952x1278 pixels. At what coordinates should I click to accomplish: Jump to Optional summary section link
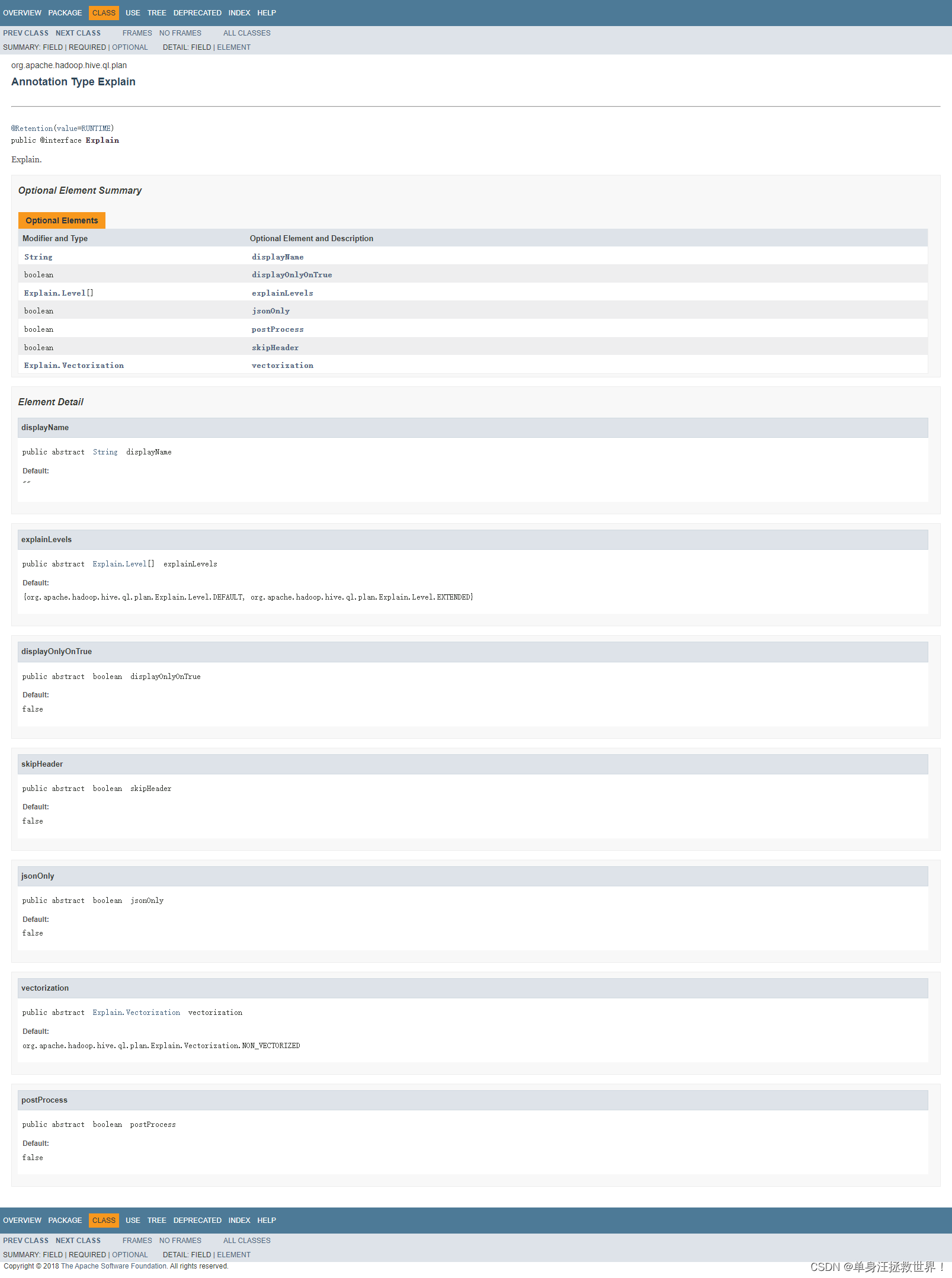130,47
